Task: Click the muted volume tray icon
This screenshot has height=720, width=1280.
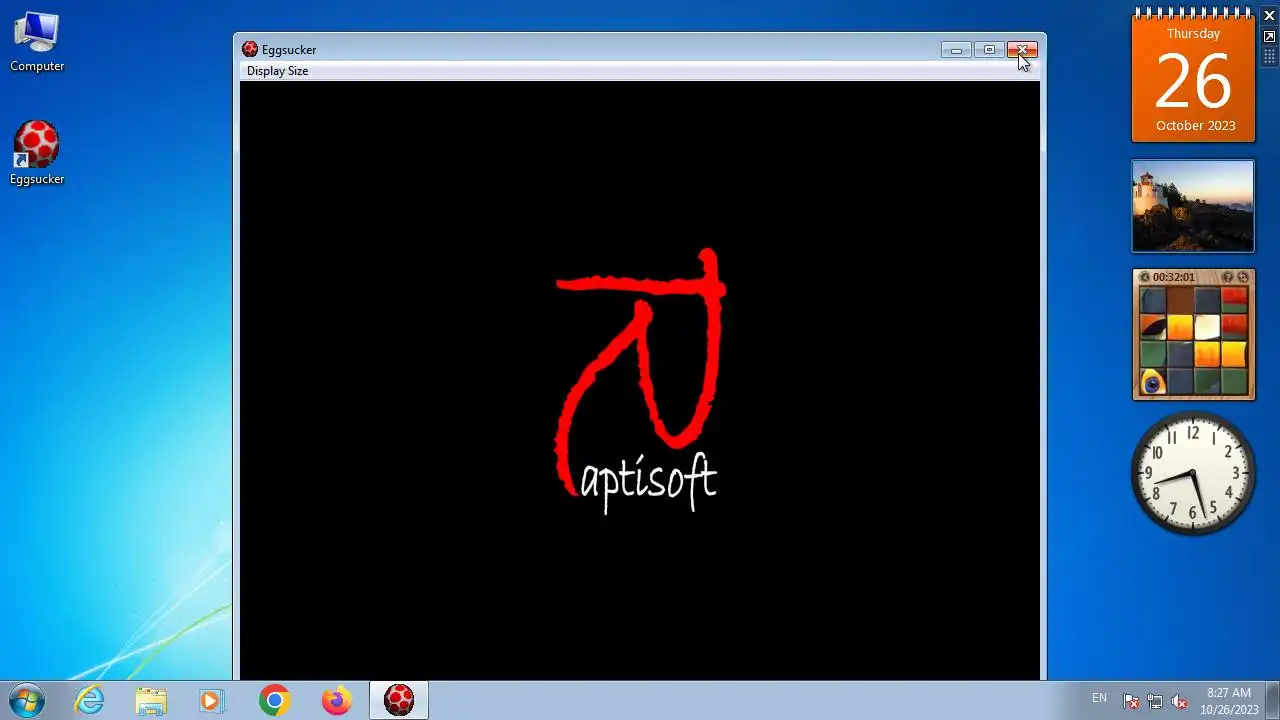Action: pos(1179,702)
